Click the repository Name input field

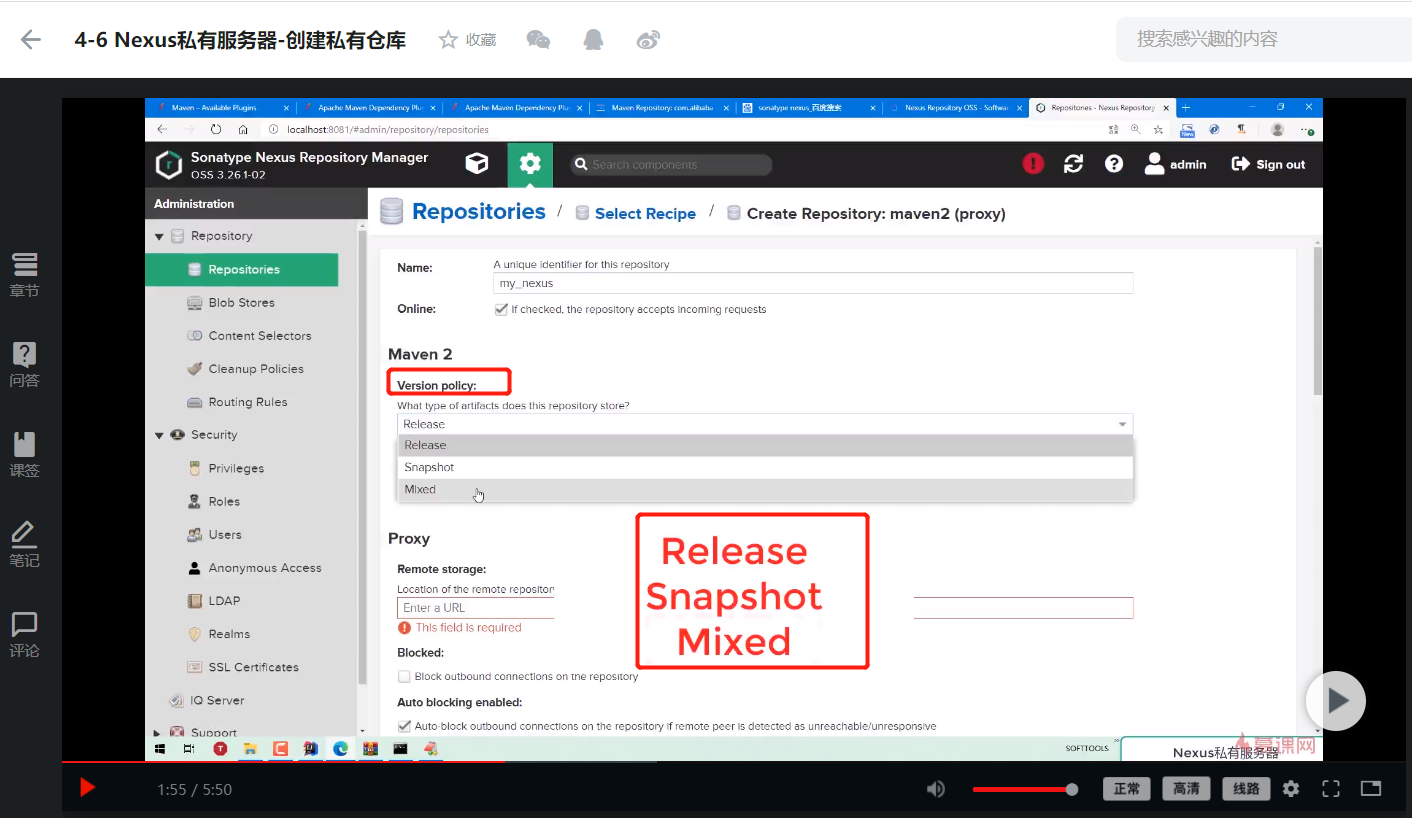(x=813, y=283)
